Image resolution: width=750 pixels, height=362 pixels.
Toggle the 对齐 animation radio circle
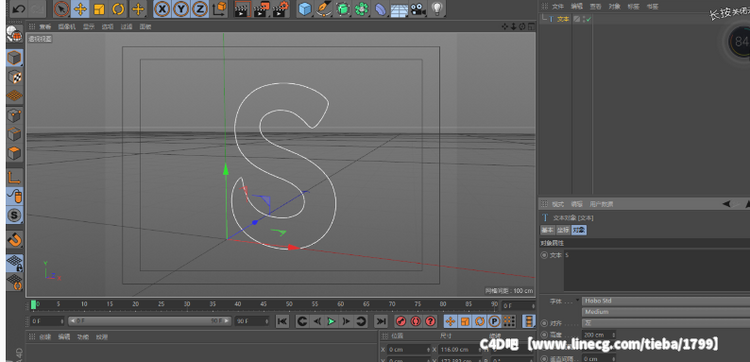click(544, 323)
